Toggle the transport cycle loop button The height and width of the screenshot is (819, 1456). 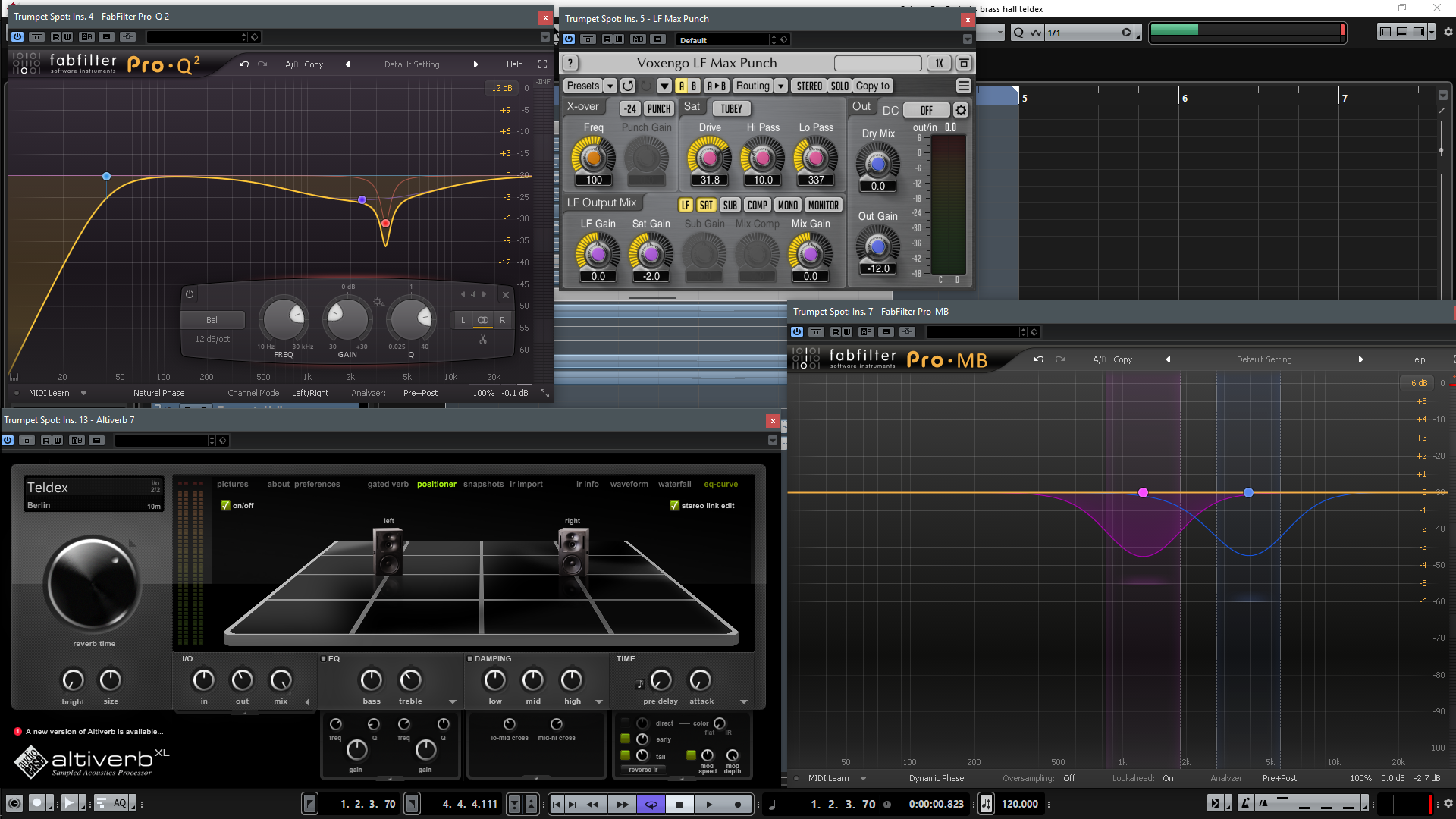(651, 805)
